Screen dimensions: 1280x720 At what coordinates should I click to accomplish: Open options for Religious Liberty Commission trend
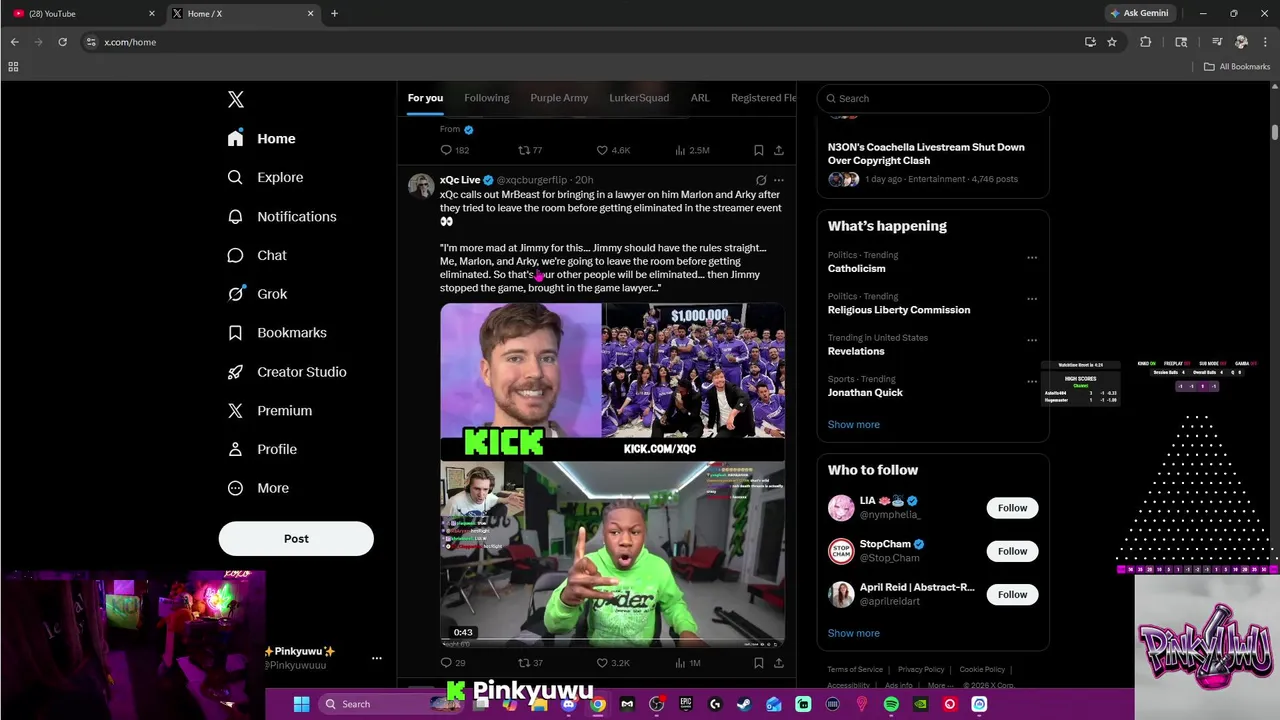pos(1032,299)
